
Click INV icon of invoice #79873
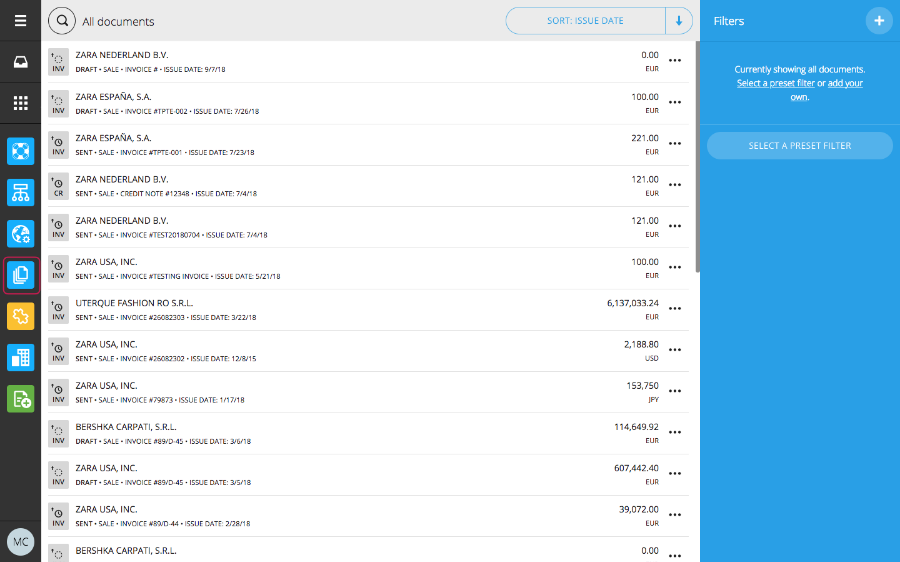(x=58, y=393)
